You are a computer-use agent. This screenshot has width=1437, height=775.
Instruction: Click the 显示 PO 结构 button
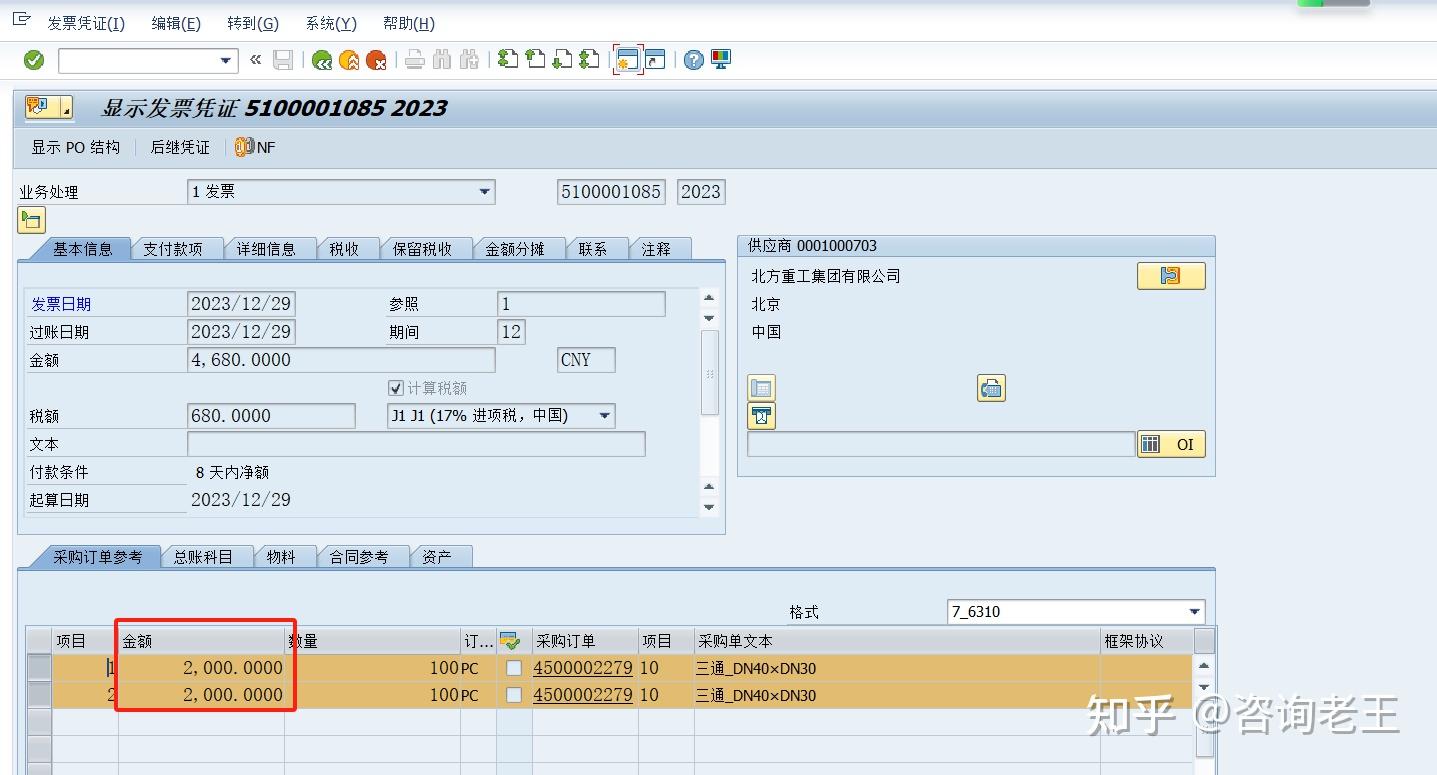tap(75, 147)
